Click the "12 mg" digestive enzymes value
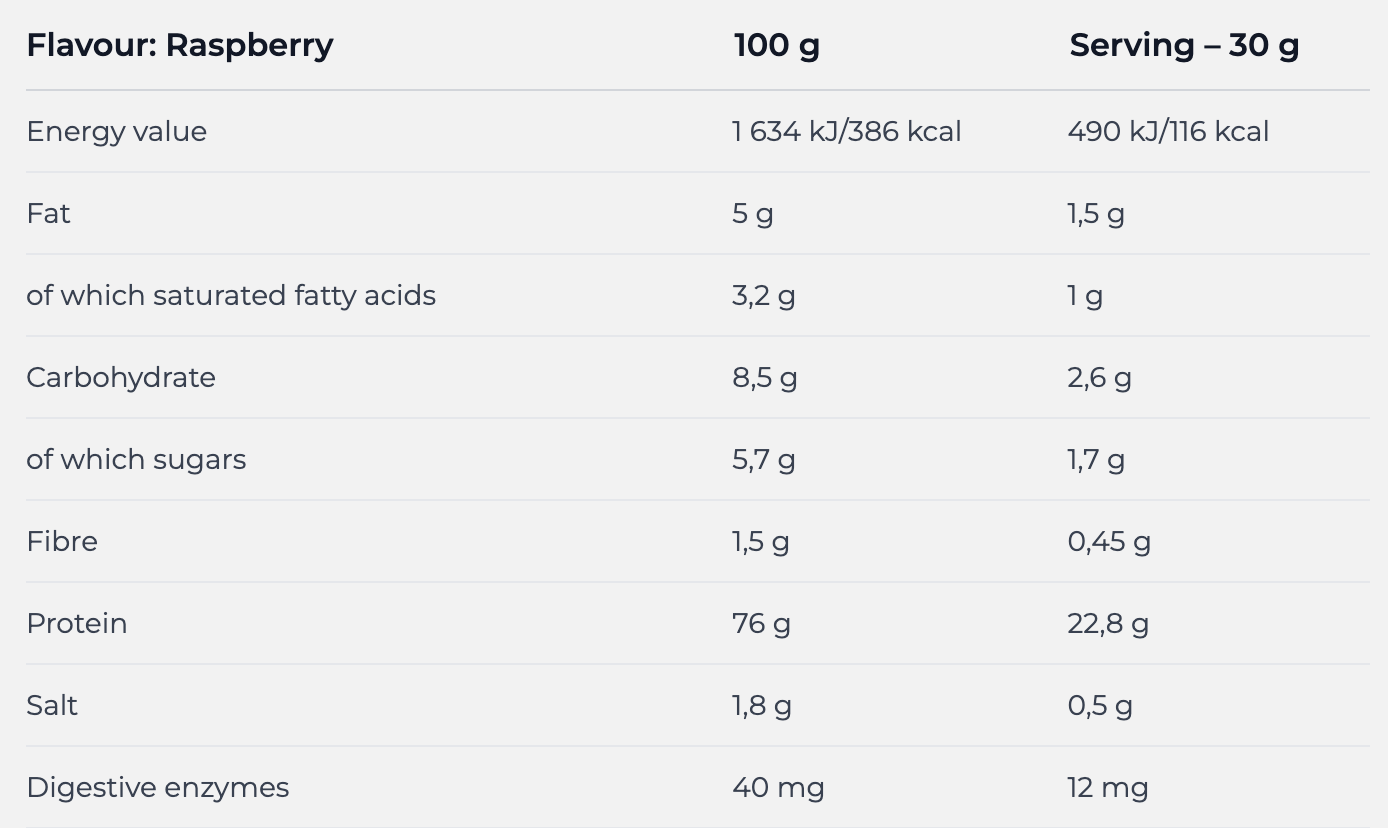1388x828 pixels. (1108, 787)
